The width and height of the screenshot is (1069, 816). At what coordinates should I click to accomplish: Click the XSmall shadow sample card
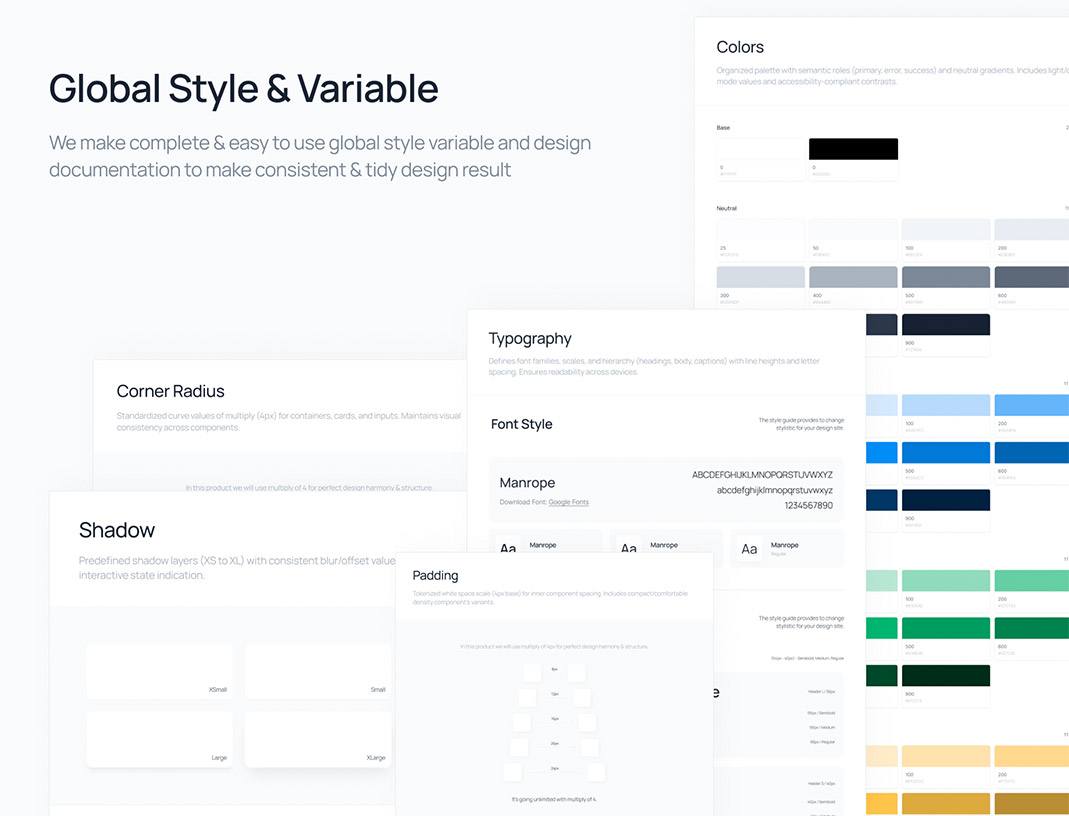tap(160, 671)
